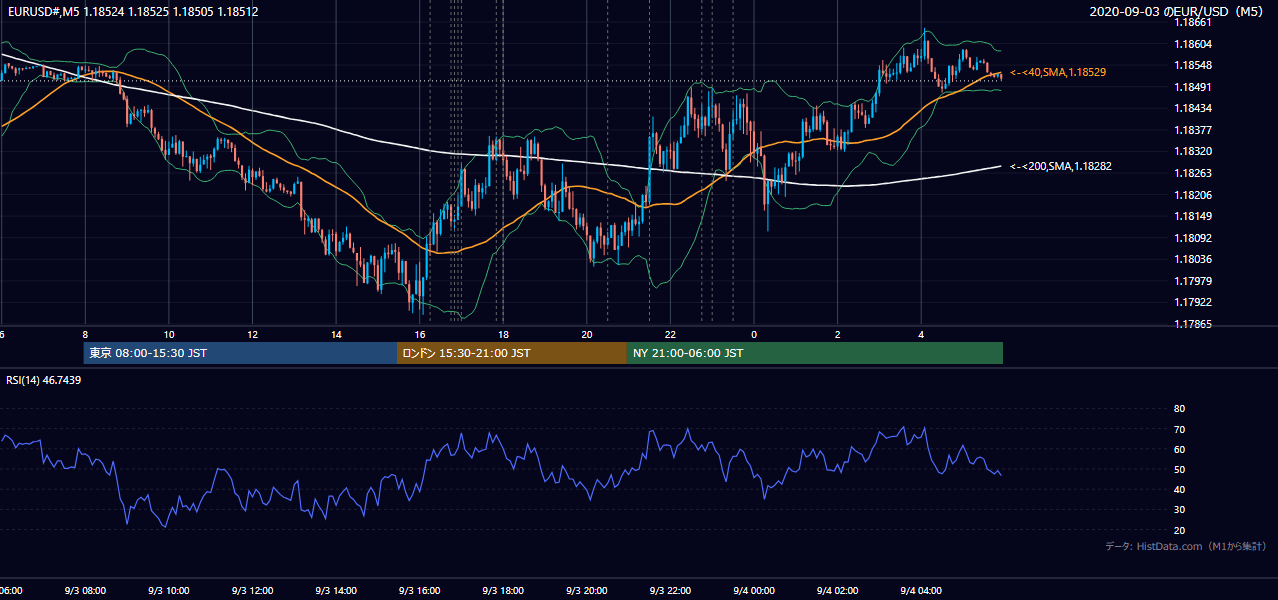Viewport: 1278px width, 600px height.
Task: Click the RSI scale value 30
Action: tap(1179, 510)
